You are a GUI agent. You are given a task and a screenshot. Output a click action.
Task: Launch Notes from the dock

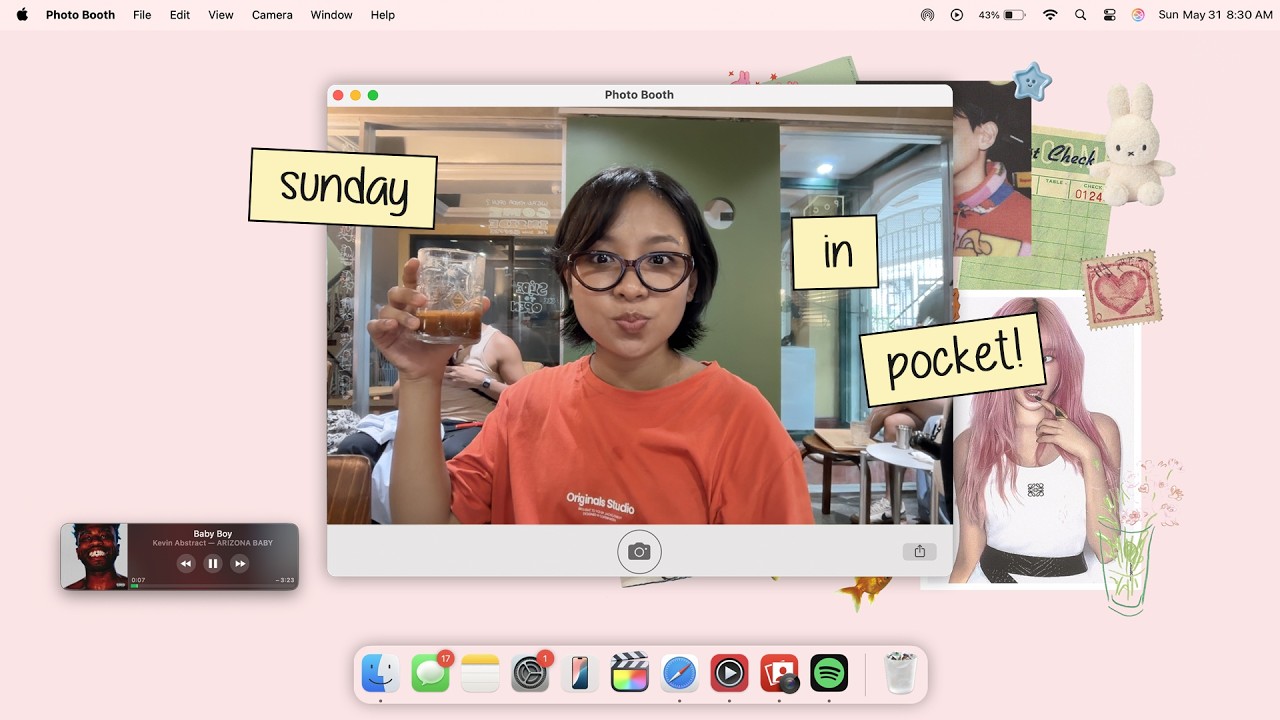480,673
